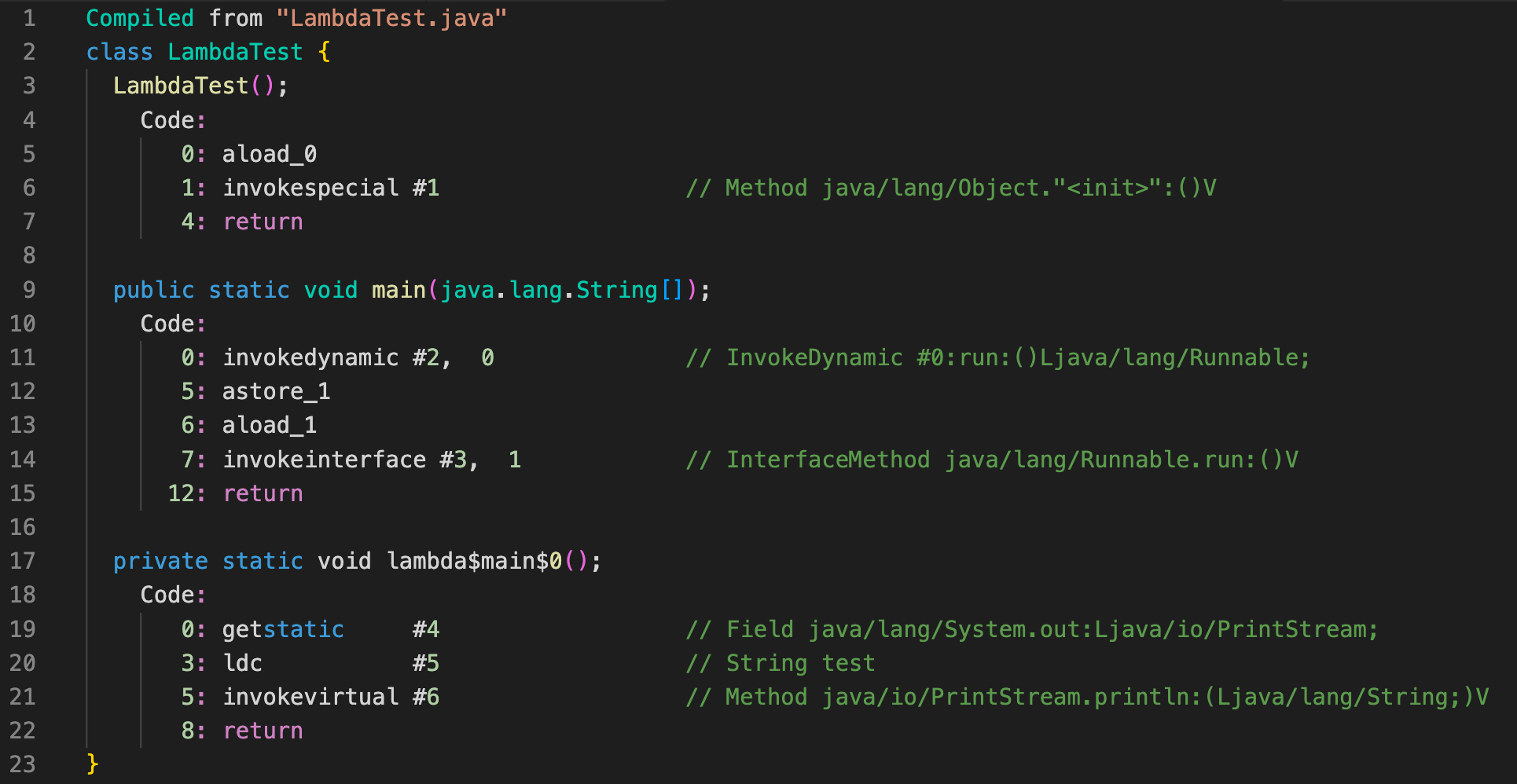Click the astore_1 instruction

(x=276, y=391)
